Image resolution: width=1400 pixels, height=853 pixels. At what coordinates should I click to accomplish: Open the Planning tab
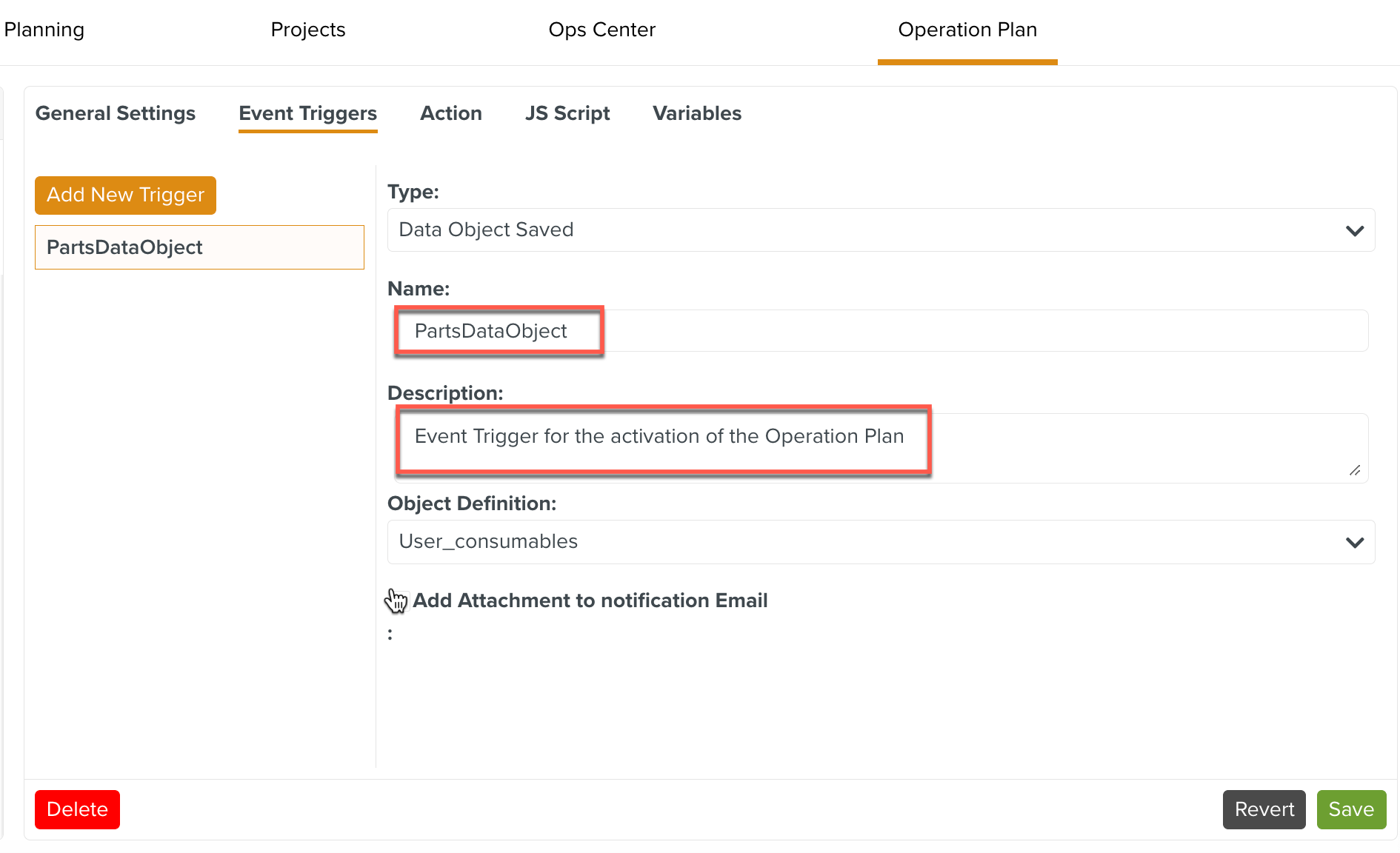[x=44, y=30]
